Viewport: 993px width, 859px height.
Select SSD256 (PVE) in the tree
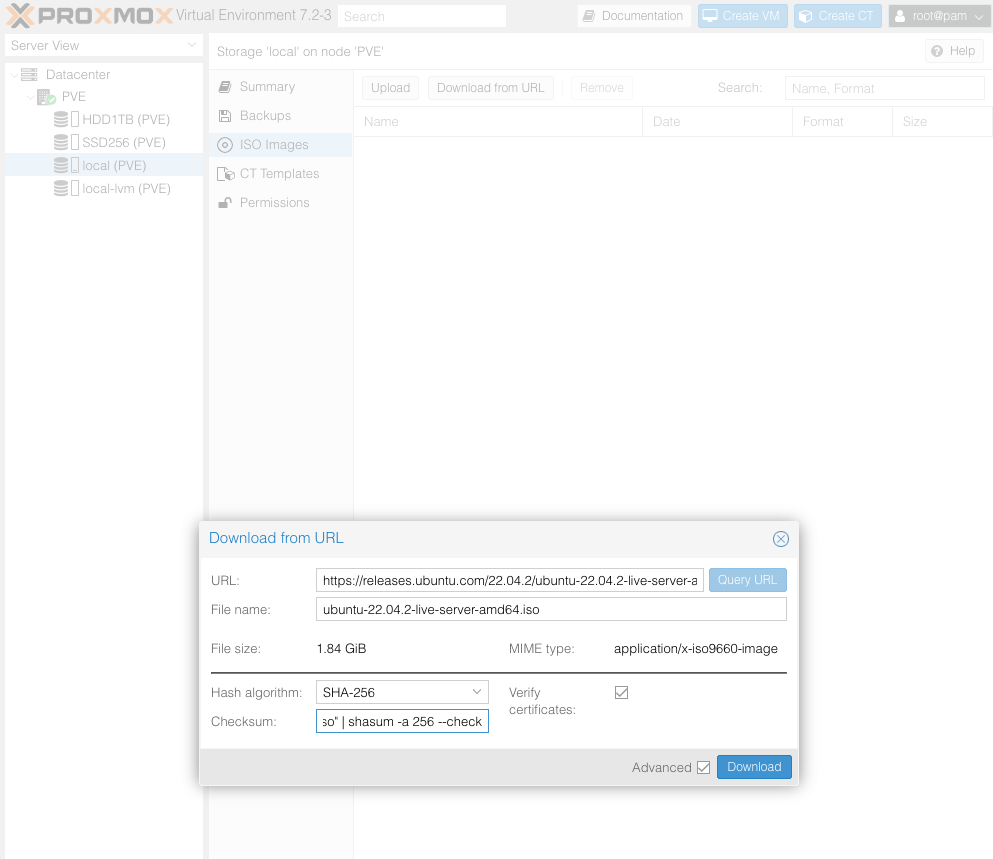[123, 143]
